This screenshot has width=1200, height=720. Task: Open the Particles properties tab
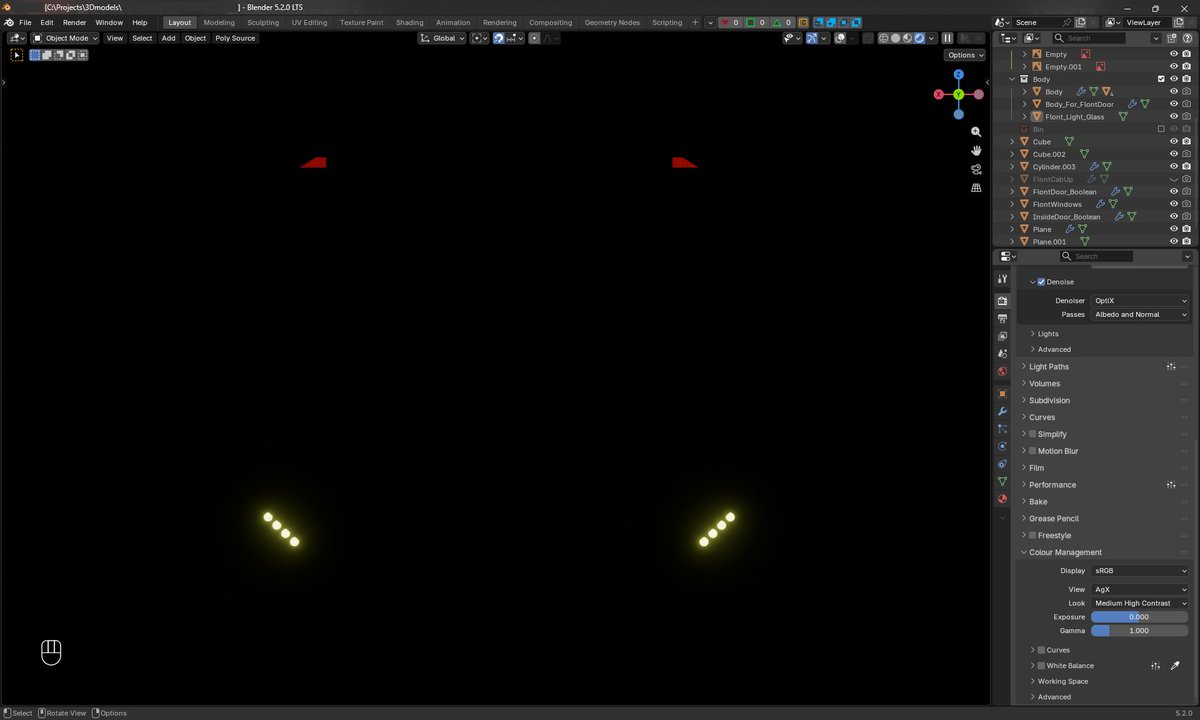tap(1002, 429)
